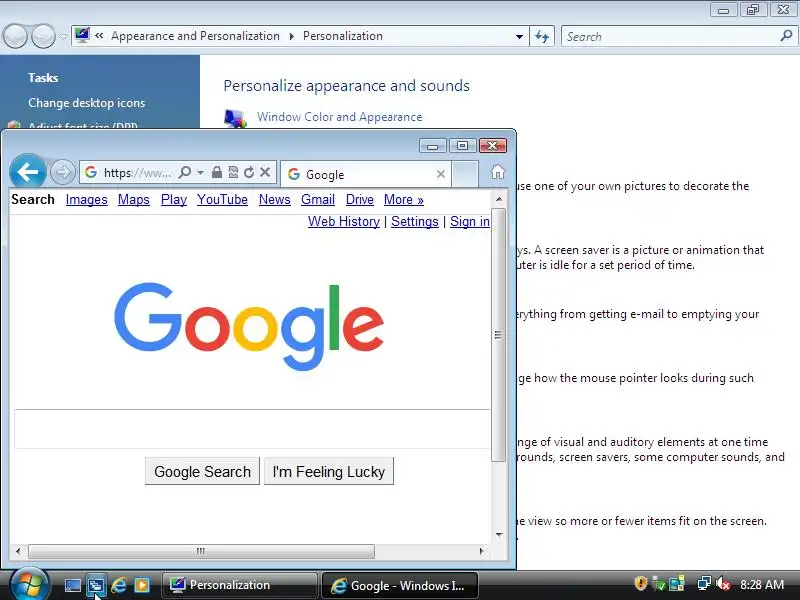The height and width of the screenshot is (600, 800).
Task: Click the muted volume tray icon
Action: 722,584
